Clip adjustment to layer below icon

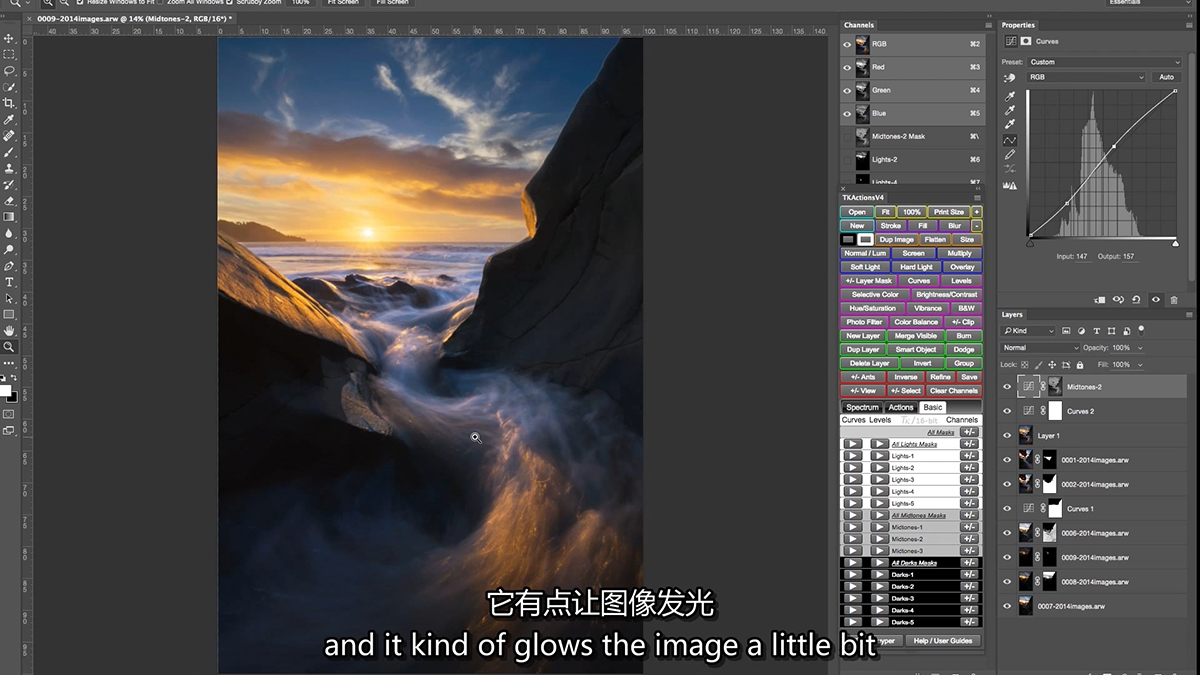point(1100,299)
